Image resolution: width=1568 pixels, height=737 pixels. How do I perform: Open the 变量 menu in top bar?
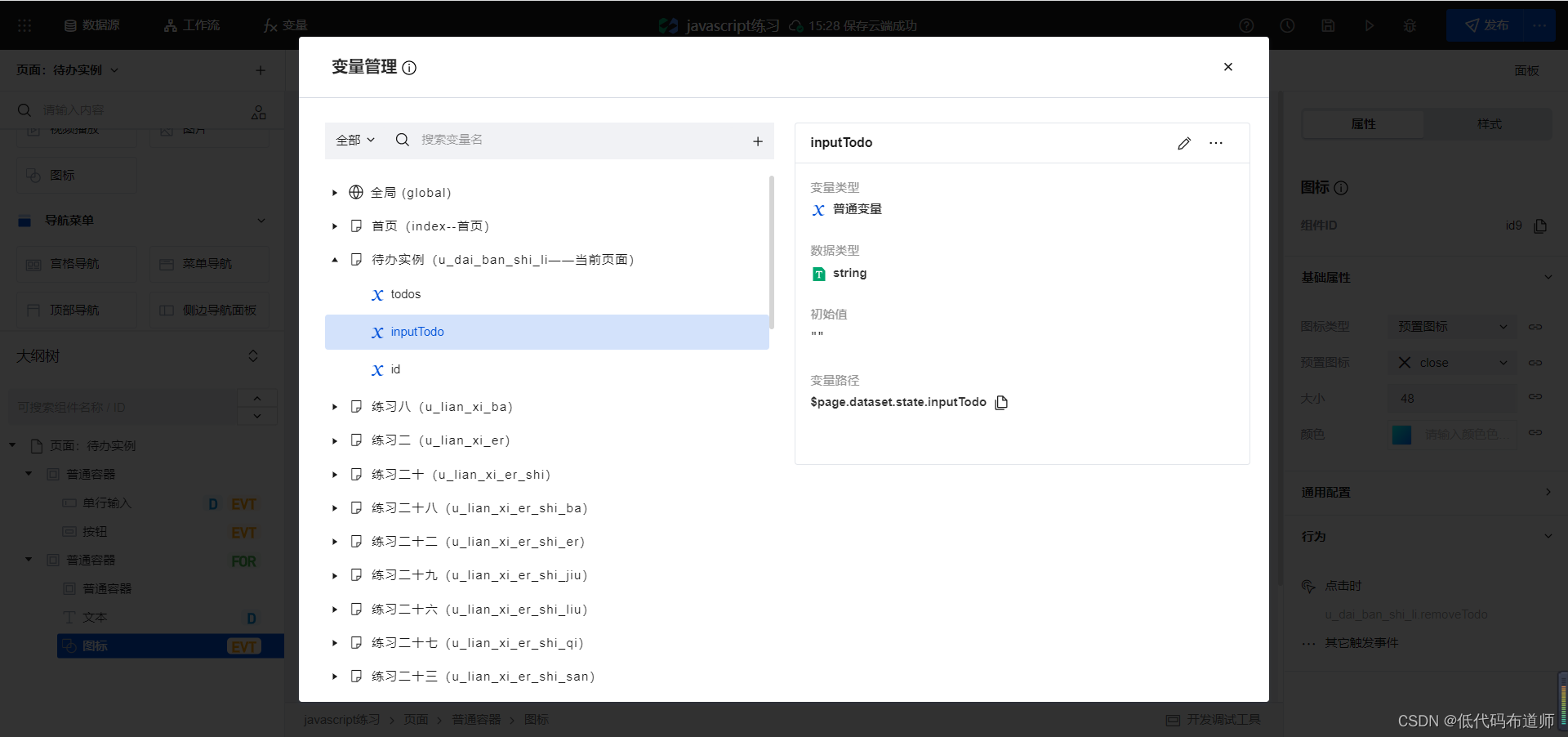(285, 25)
